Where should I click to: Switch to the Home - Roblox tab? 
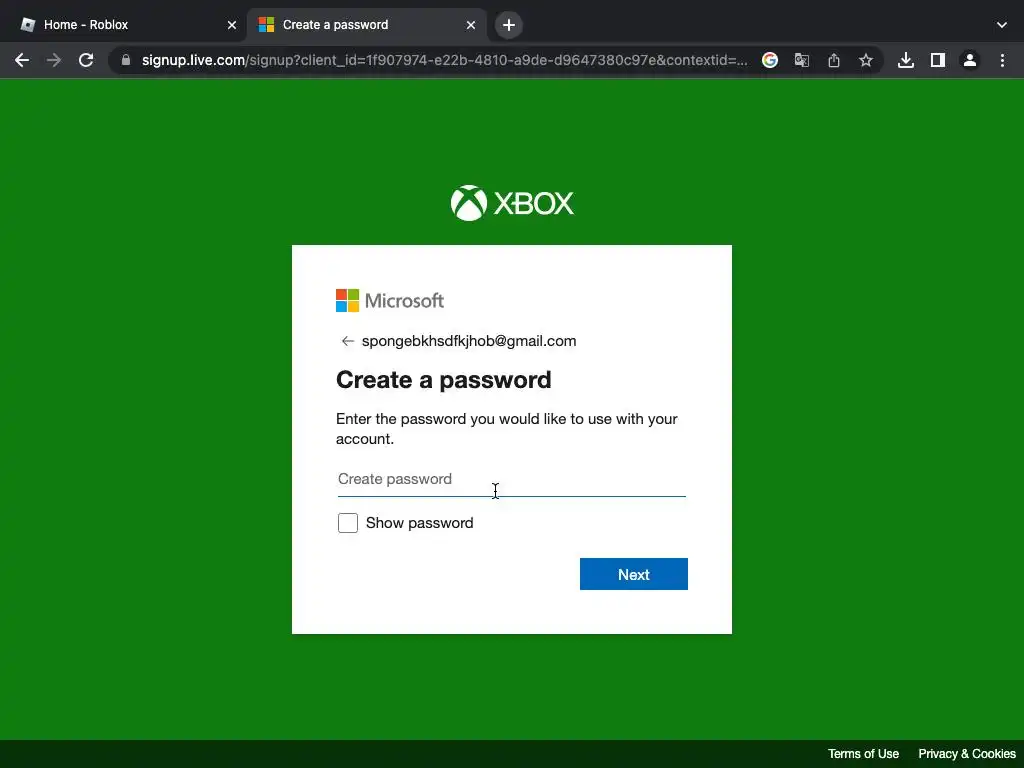pyautogui.click(x=124, y=25)
